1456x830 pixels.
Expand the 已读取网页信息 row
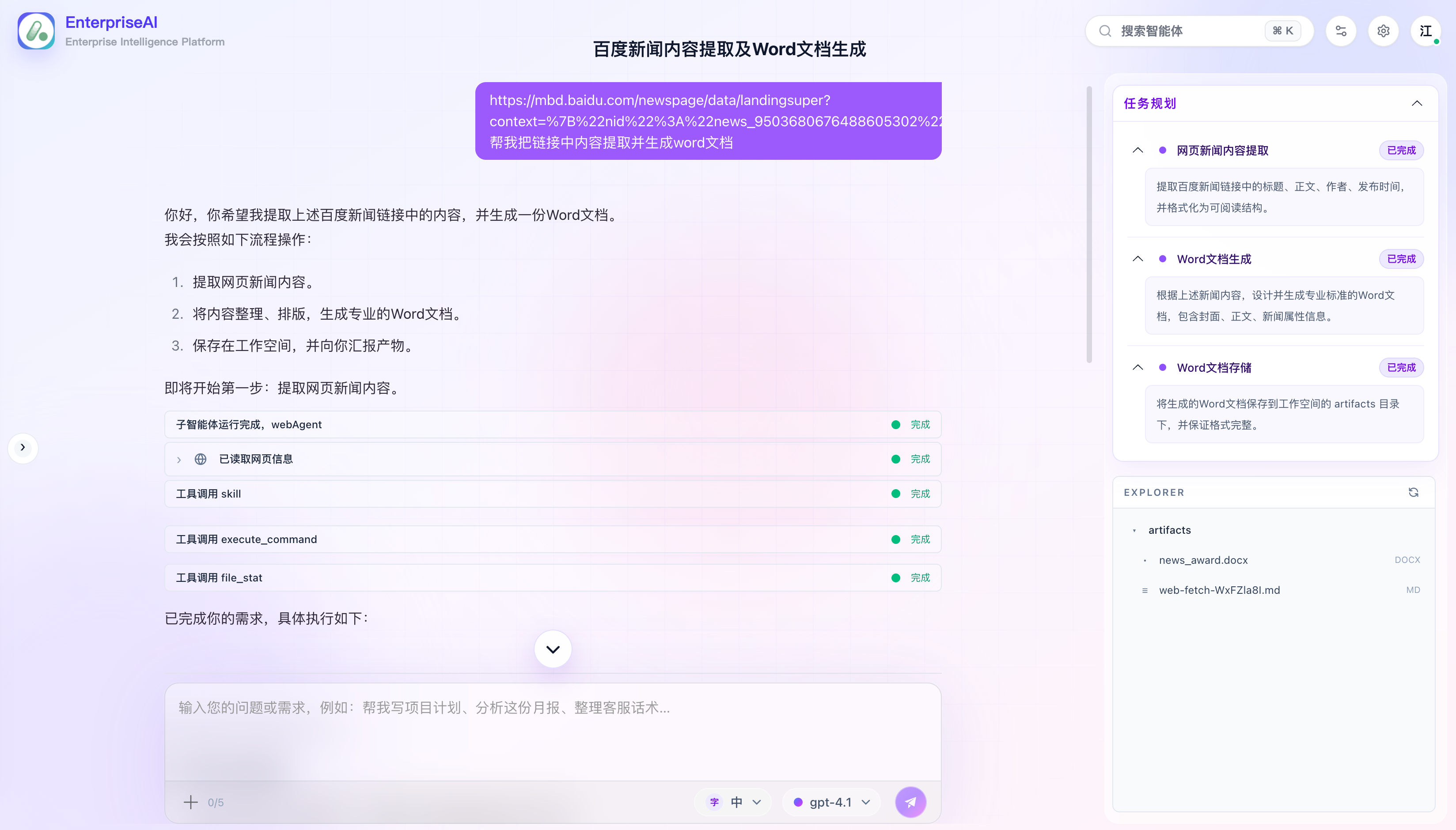click(178, 460)
